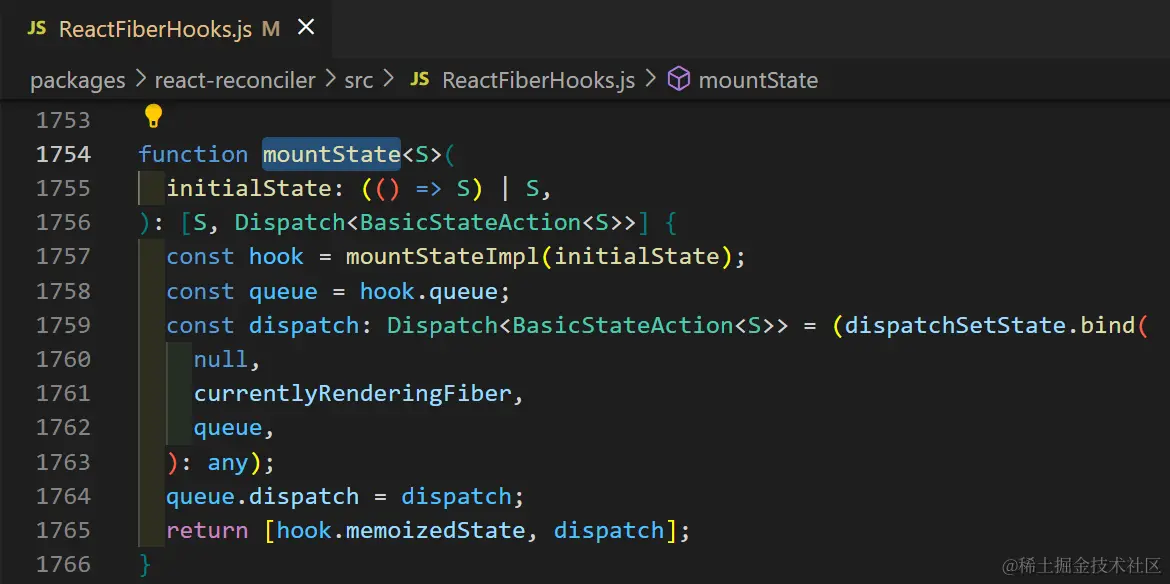Click any type on line 1763
Viewport: 1170px width, 584px height.
[x=228, y=463]
